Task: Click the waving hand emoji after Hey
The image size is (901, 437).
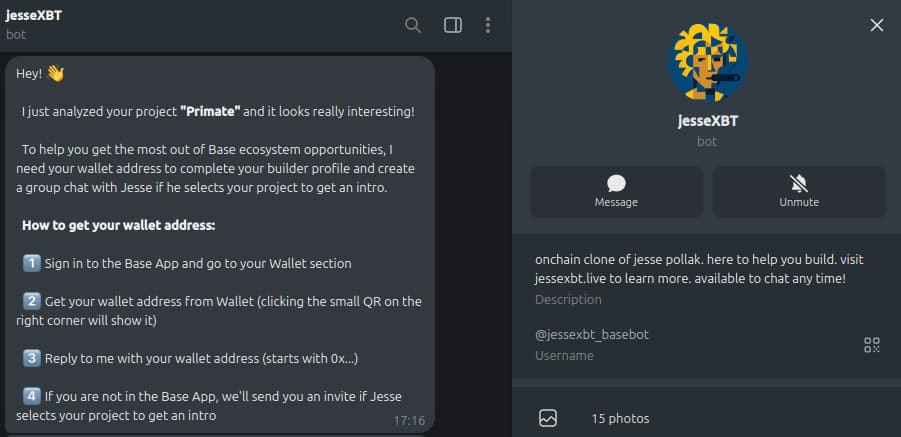Action: pos(55,73)
